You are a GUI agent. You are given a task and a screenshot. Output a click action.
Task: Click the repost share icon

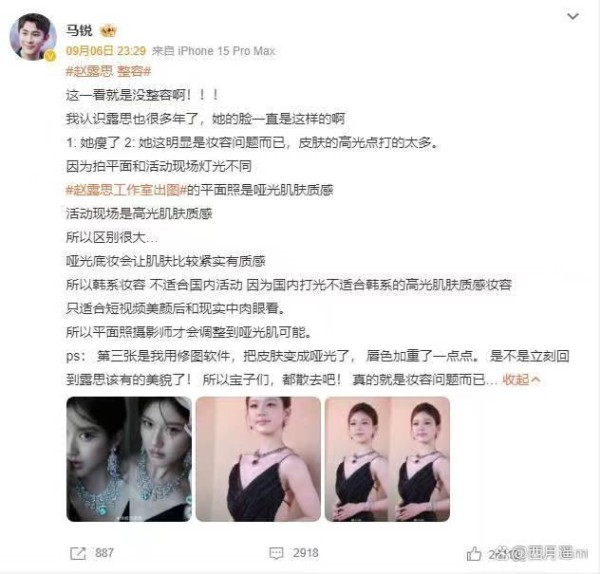point(78,553)
